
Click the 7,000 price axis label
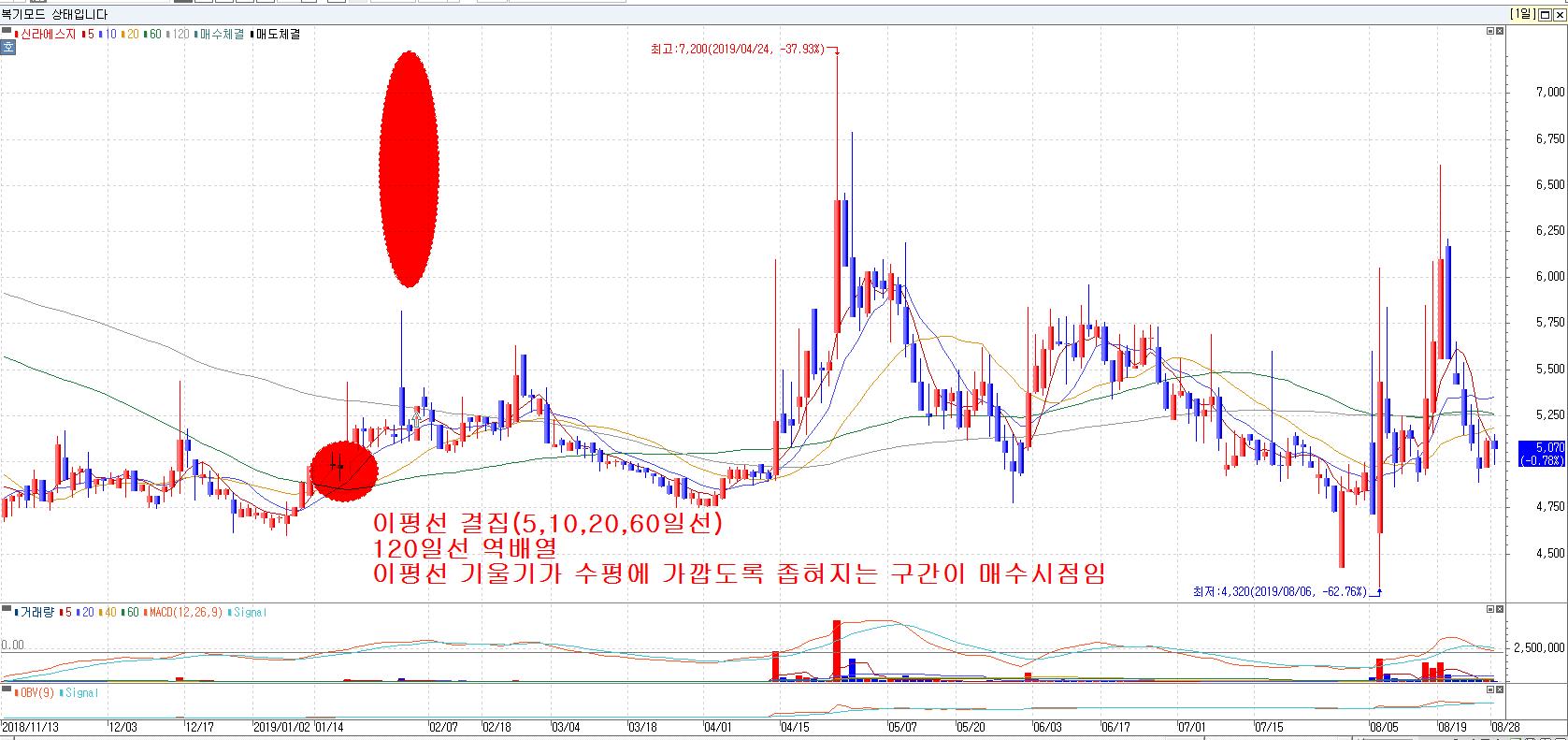pyautogui.click(x=1549, y=92)
